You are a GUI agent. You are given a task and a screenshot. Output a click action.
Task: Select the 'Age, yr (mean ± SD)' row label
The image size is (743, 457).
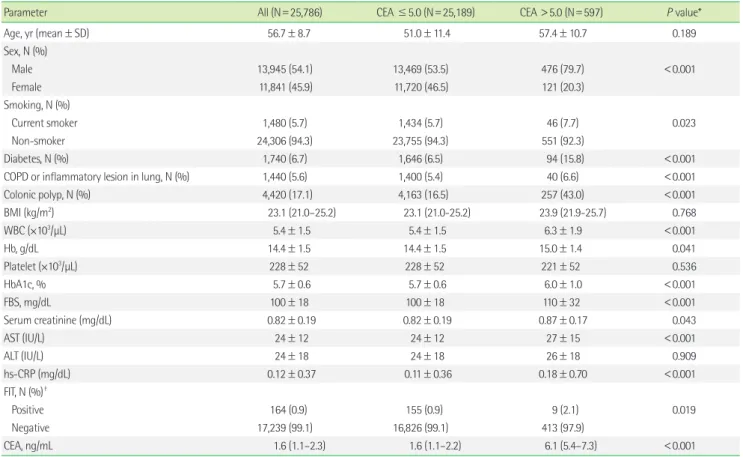coord(46,33)
